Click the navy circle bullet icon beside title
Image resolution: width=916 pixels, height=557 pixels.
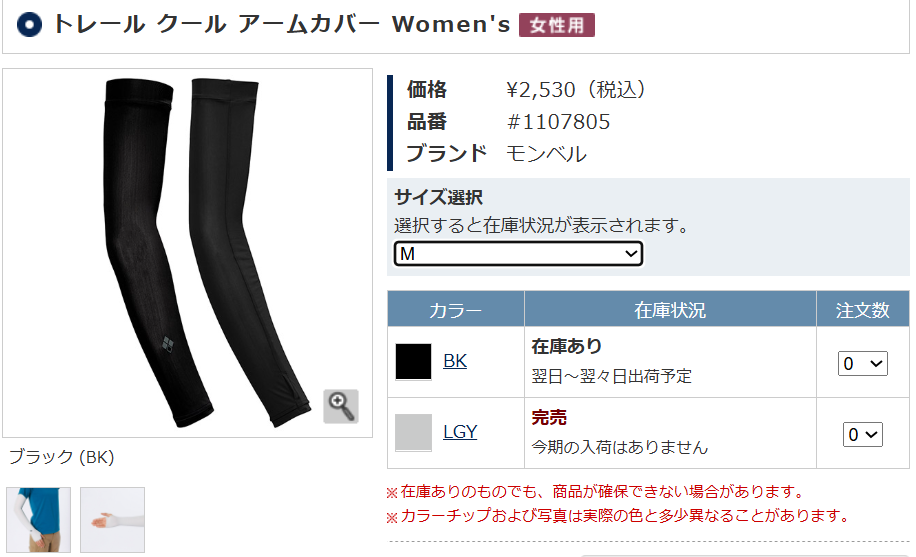coord(29,25)
